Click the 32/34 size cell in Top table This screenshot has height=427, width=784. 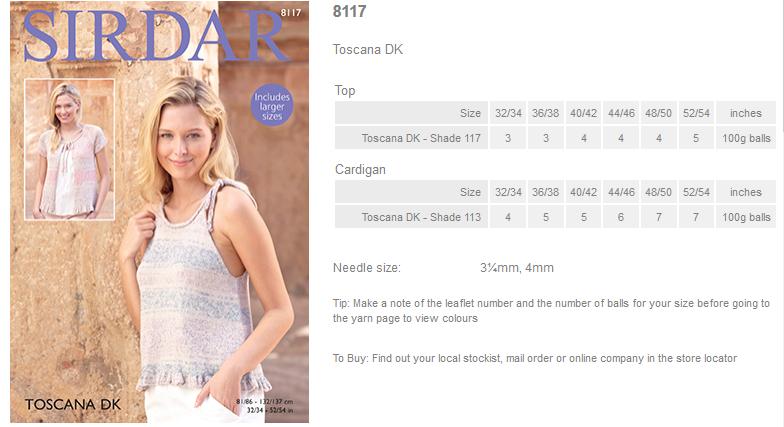click(508, 113)
